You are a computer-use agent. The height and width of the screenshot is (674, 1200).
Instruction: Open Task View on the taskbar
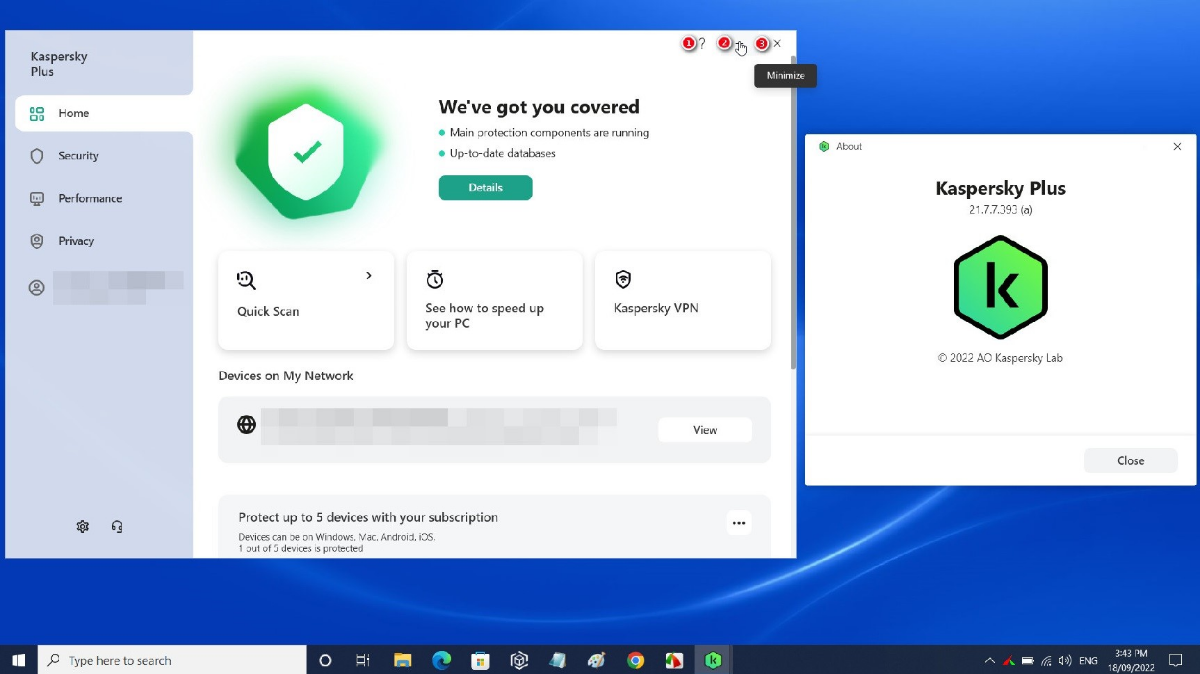click(x=363, y=660)
